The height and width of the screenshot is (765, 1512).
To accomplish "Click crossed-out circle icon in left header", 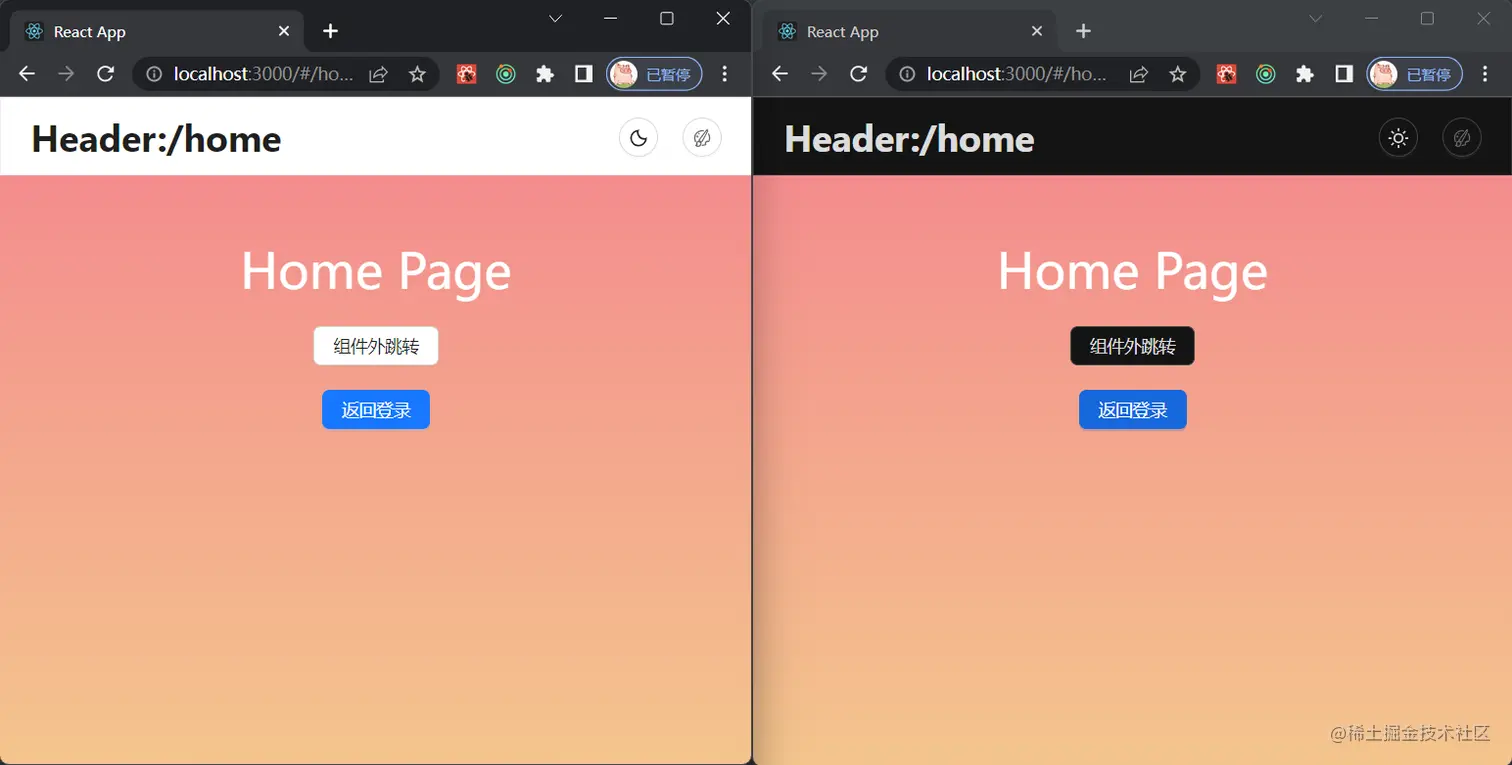I will [x=702, y=138].
